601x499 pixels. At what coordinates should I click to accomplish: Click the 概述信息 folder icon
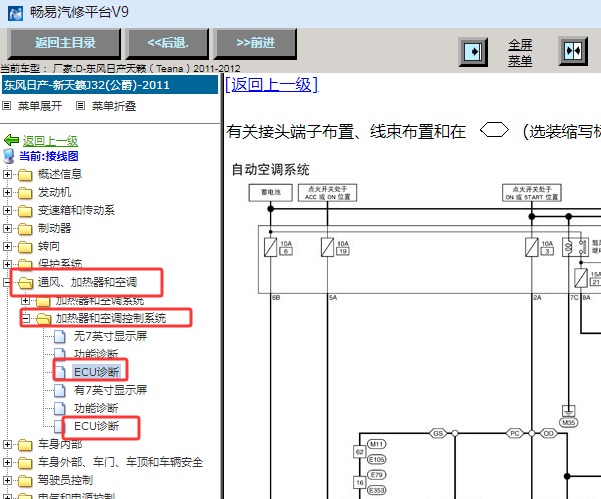pyautogui.click(x=25, y=175)
